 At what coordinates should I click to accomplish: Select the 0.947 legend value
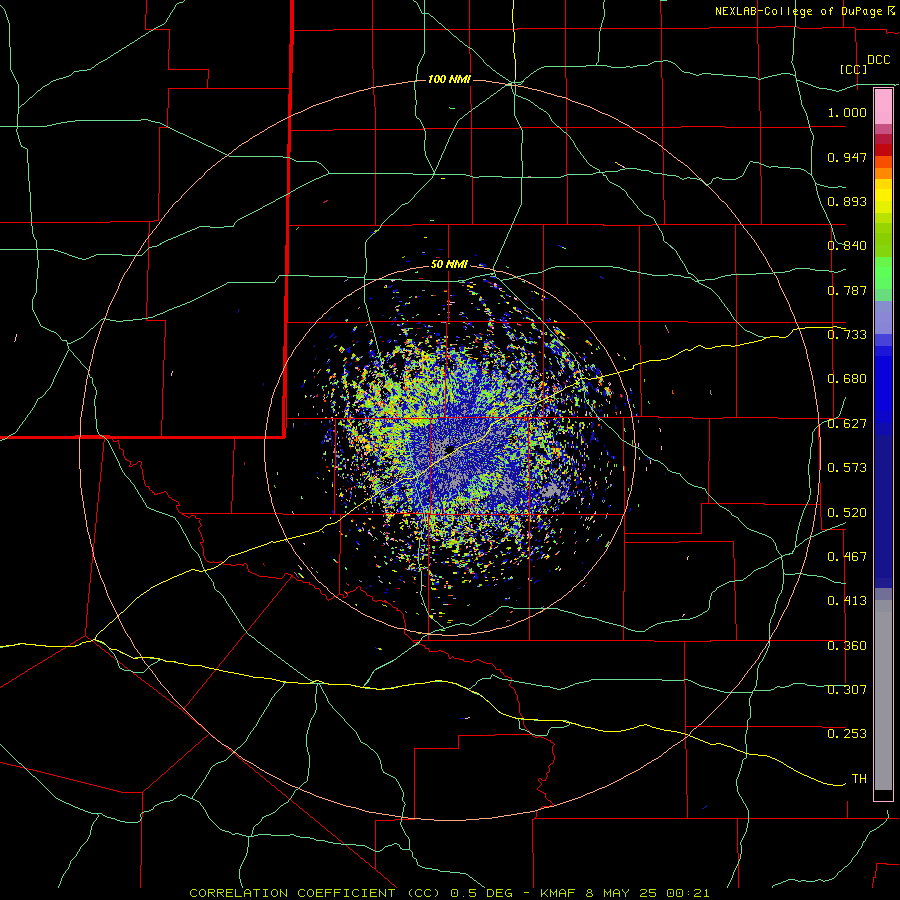pyautogui.click(x=847, y=157)
